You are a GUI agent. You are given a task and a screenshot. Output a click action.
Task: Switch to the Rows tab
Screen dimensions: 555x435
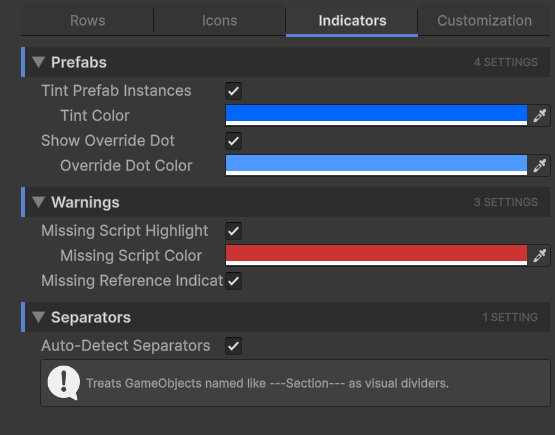click(x=87, y=21)
